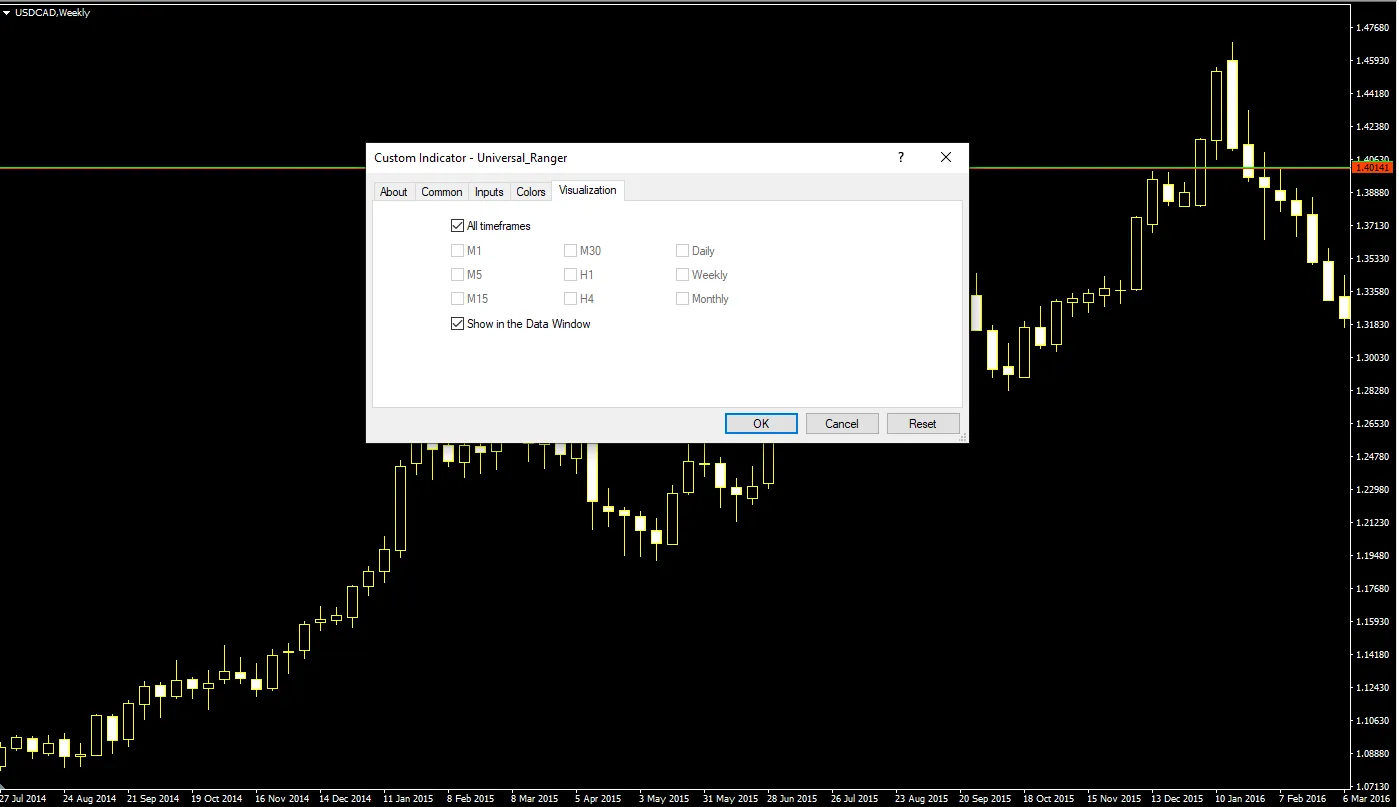Viewport: 1399px width, 807px height.
Task: Toggle Show in the Data Window
Action: click(x=458, y=324)
